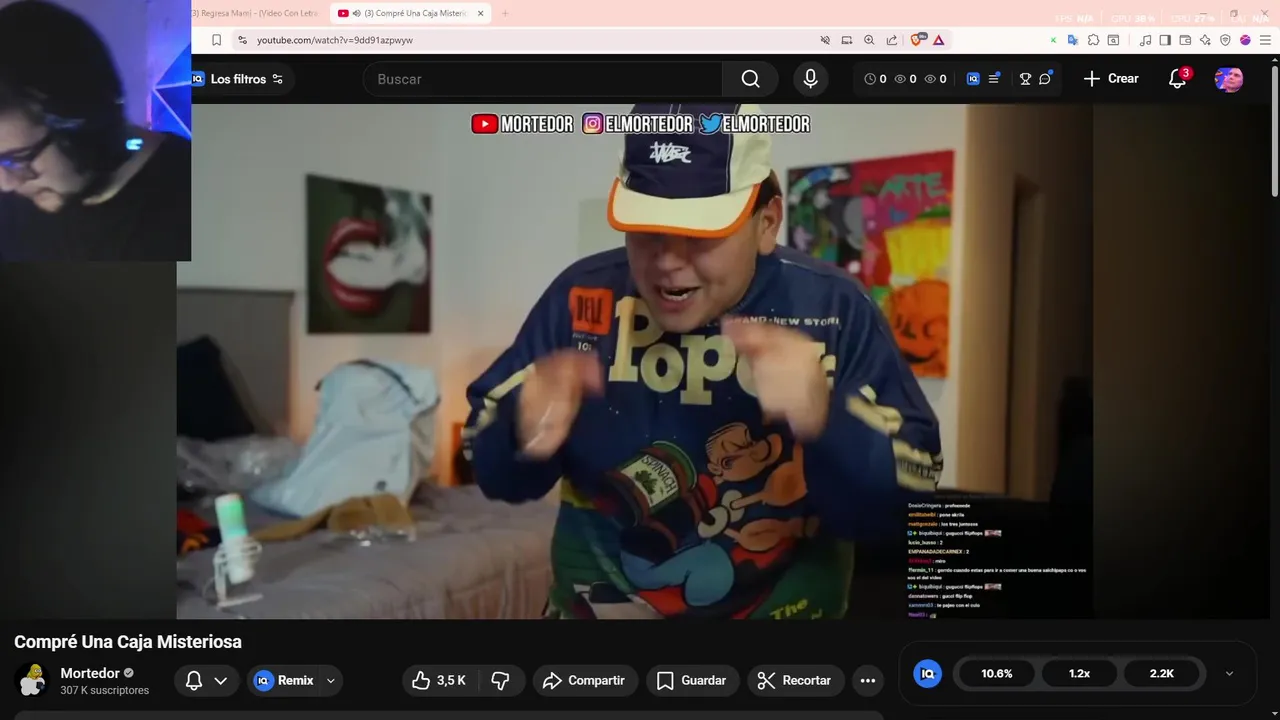Image resolution: width=1280 pixels, height=720 pixels.
Task: Click the Guardar button
Action: click(x=692, y=680)
